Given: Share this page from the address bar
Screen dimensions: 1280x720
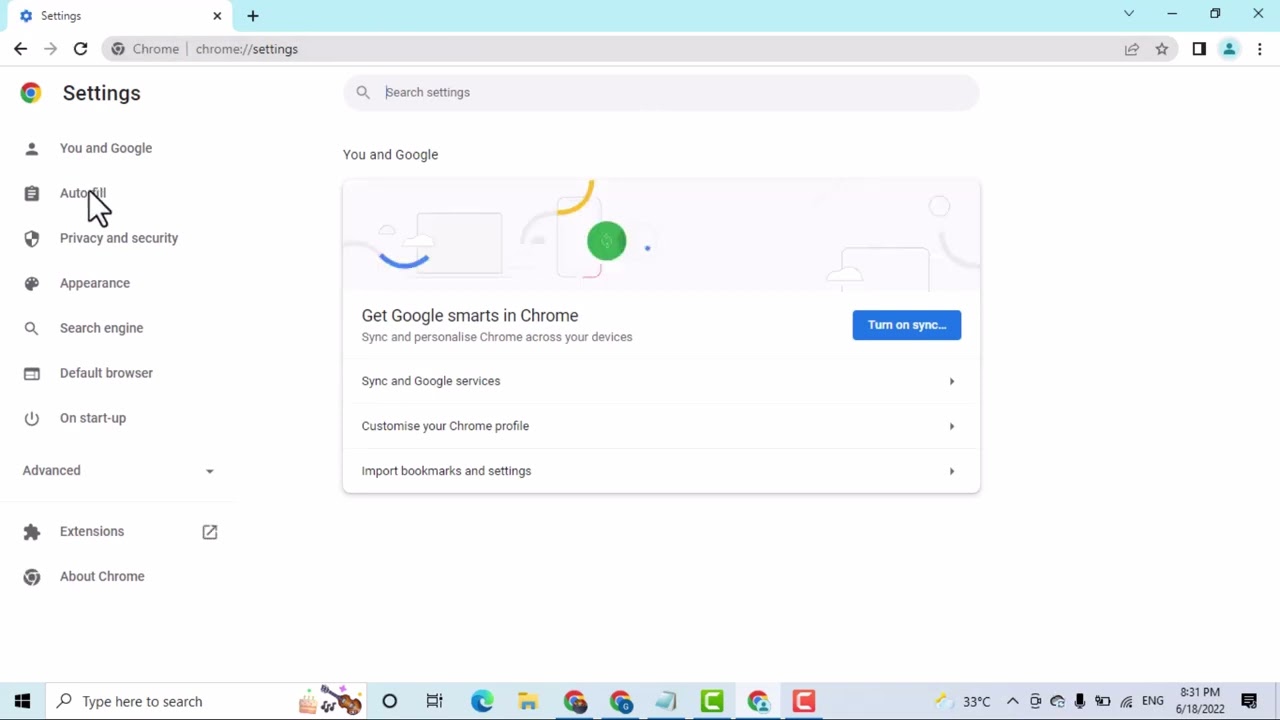Looking at the screenshot, I should [x=1131, y=49].
